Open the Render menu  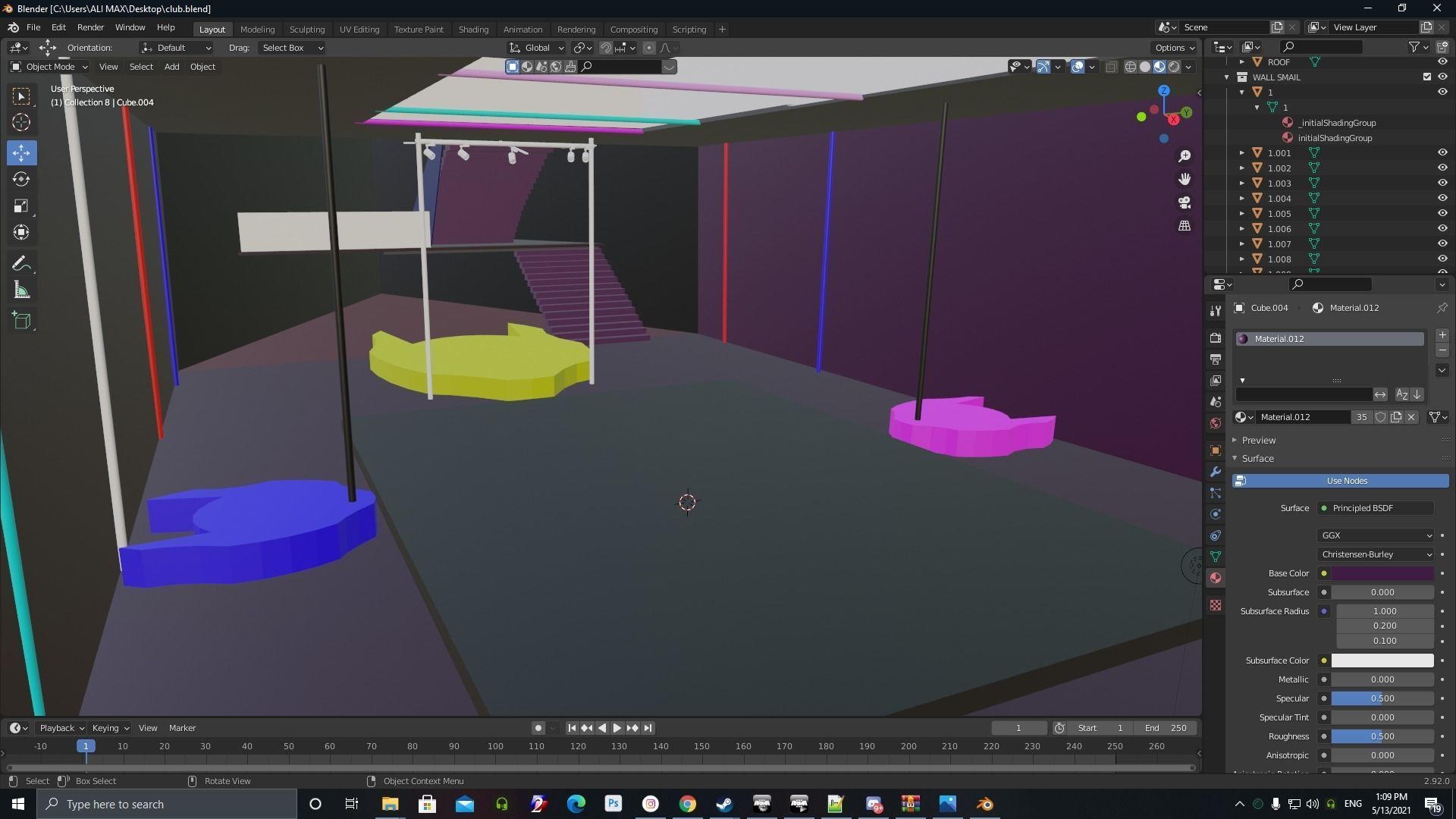click(90, 27)
